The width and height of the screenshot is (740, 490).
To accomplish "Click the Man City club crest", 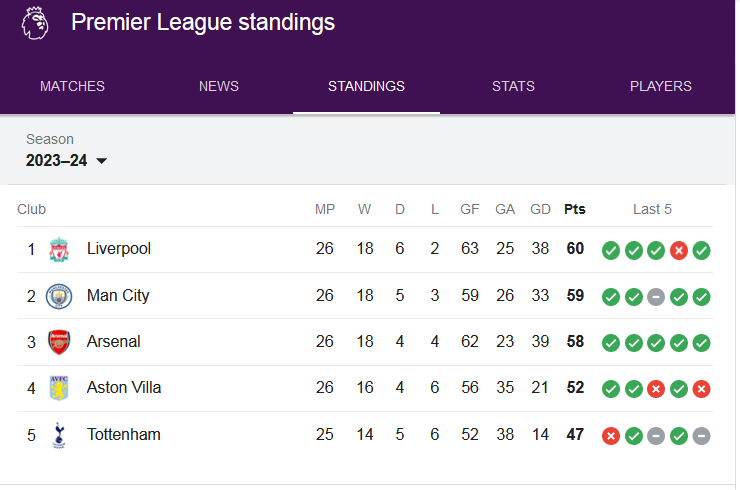I will click(59, 296).
